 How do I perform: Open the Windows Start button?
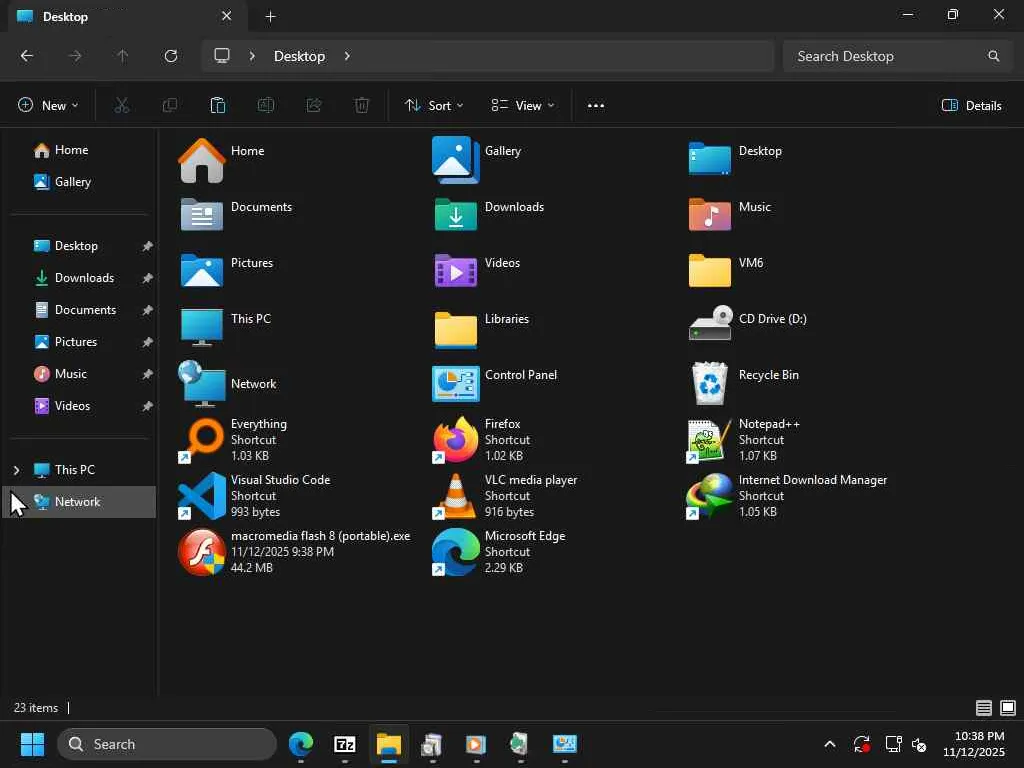[32, 744]
